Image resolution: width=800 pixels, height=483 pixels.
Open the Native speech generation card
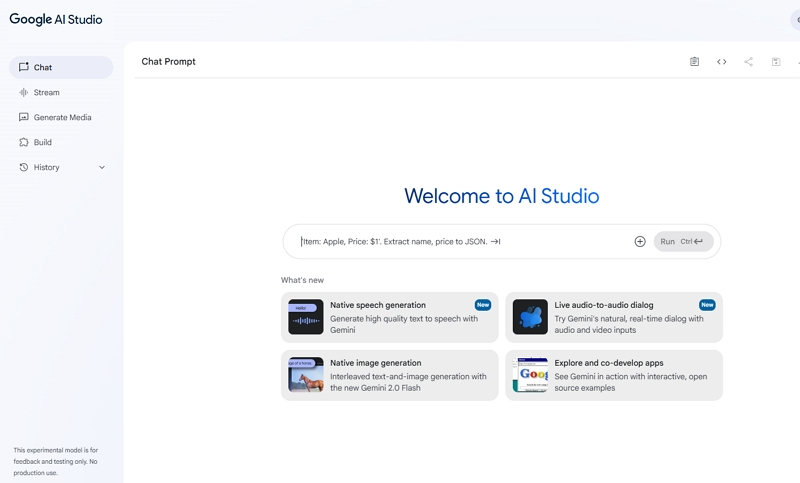point(389,317)
